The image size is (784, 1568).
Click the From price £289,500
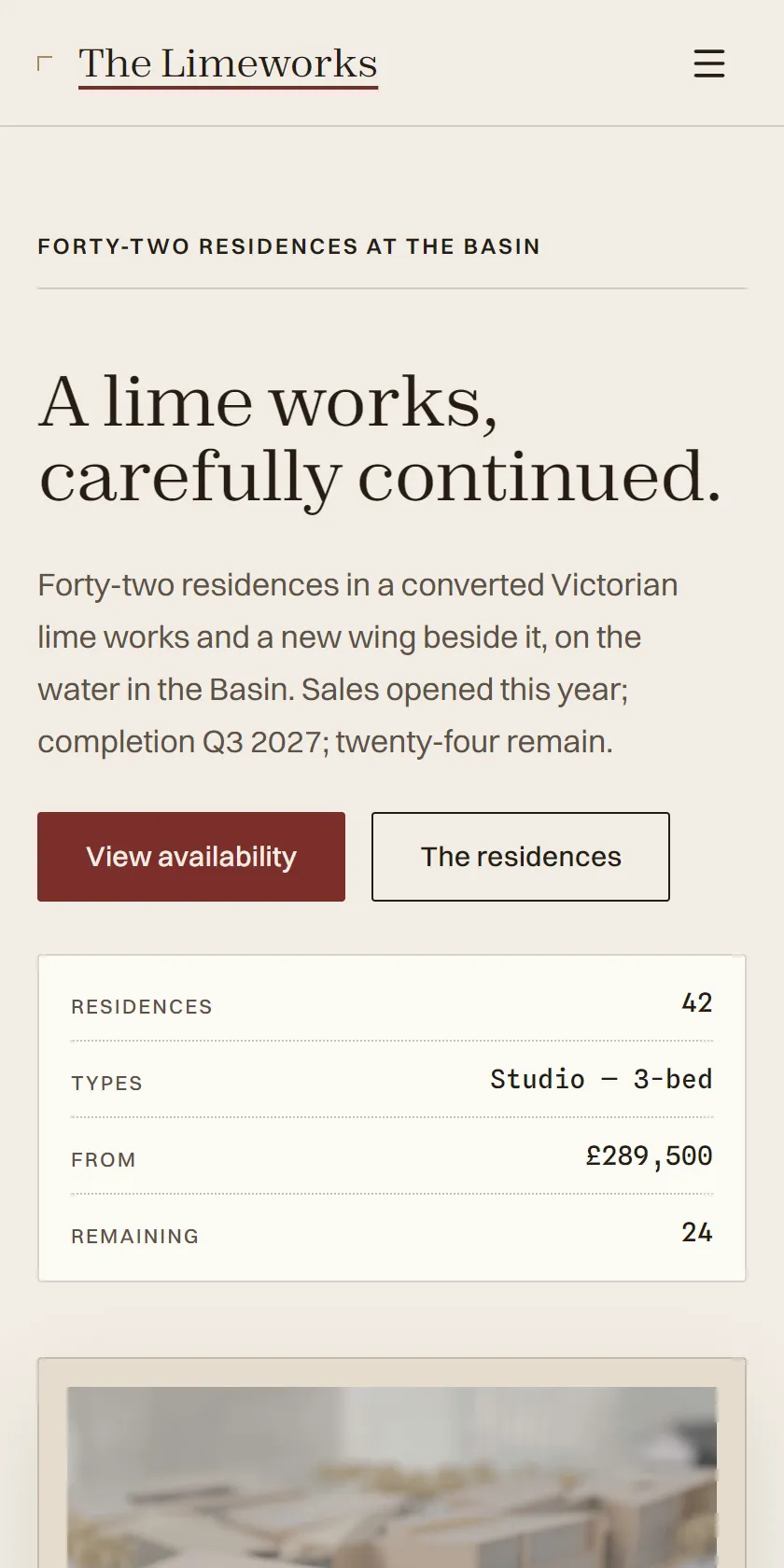[649, 1155]
